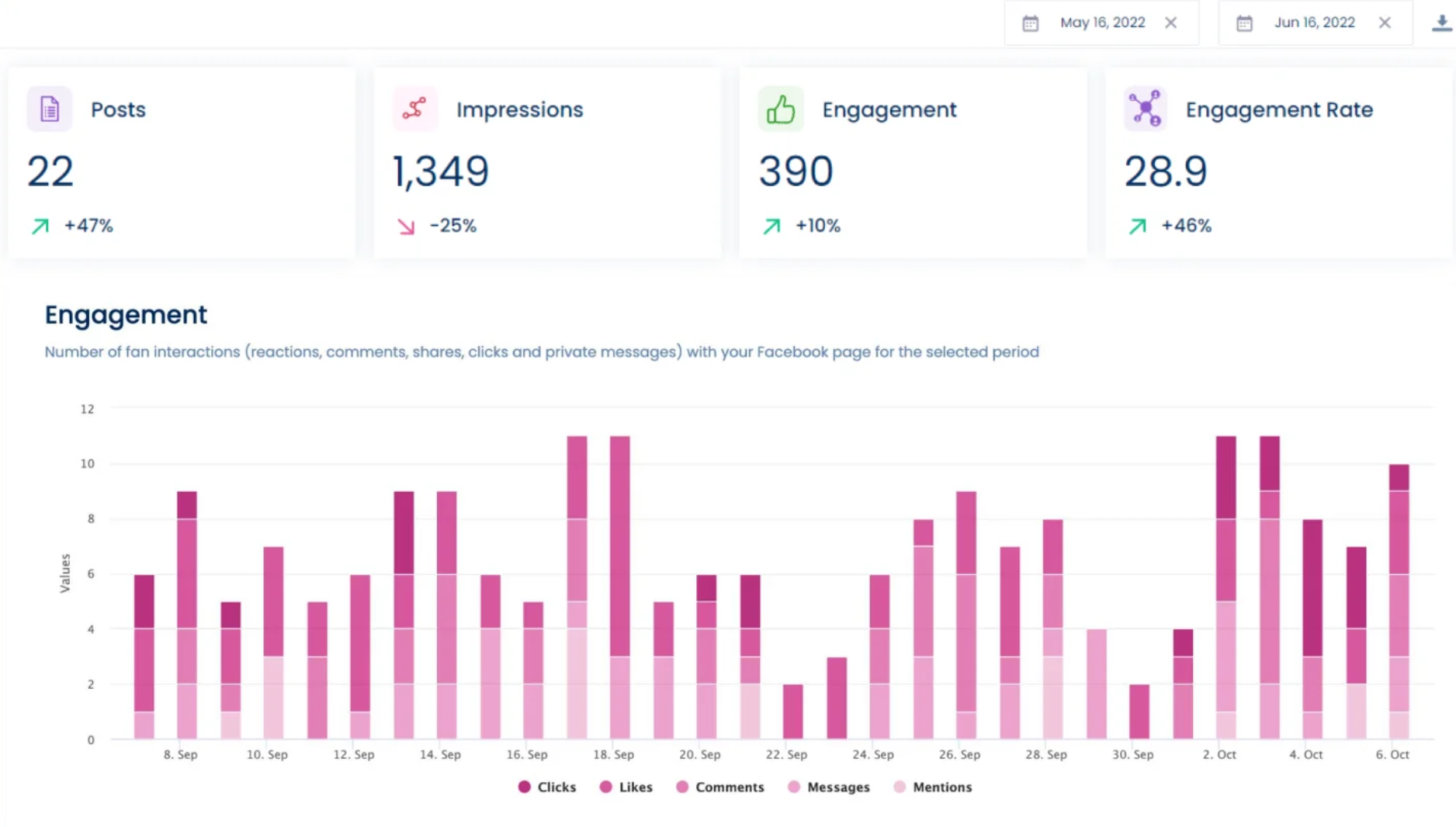Clear the May 16, 2022 start date
The height and width of the screenshot is (827, 1456).
click(x=1170, y=22)
